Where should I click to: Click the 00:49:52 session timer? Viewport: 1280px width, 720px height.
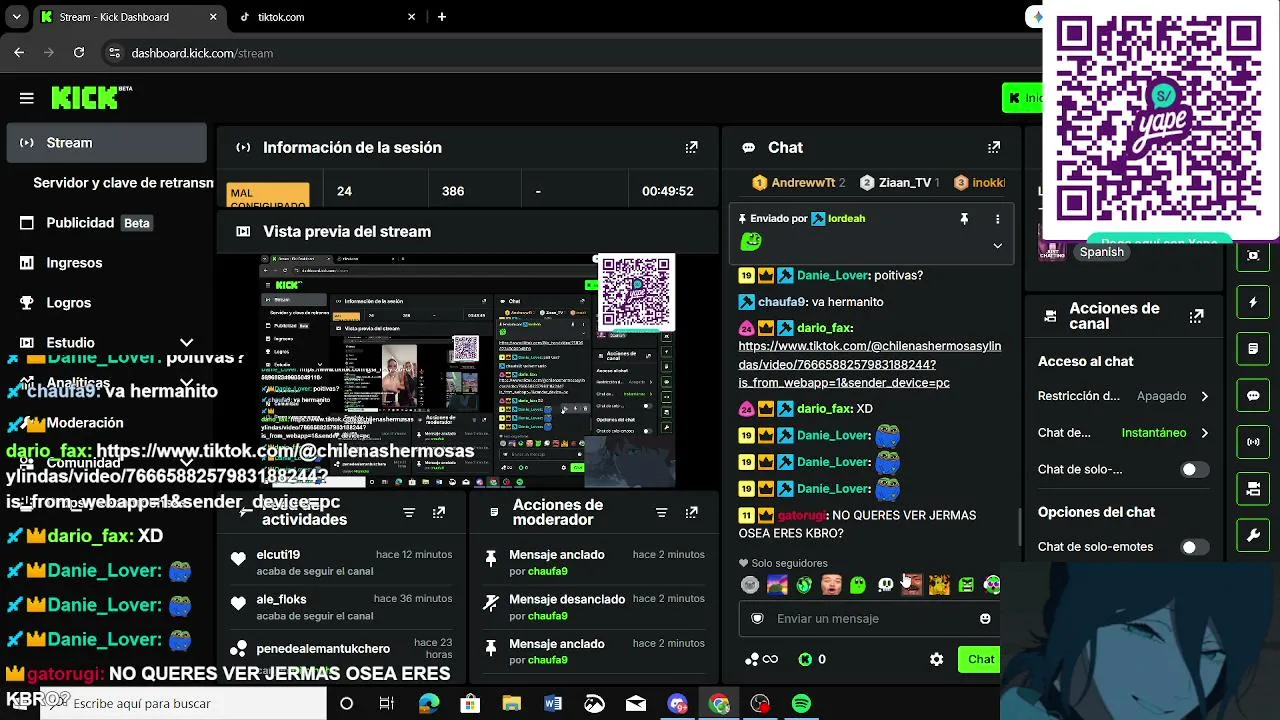point(668,191)
